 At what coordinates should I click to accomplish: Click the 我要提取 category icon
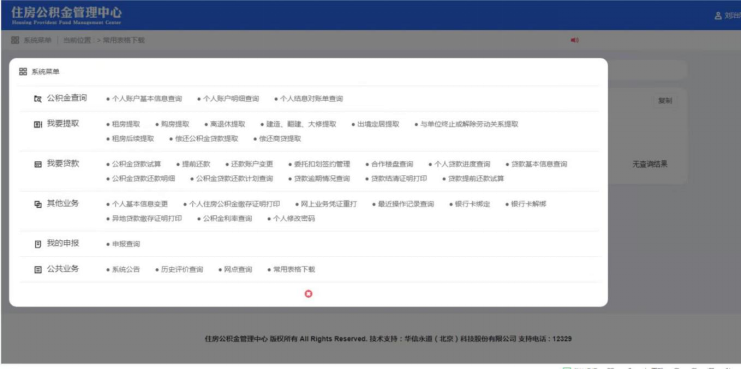click(38, 125)
